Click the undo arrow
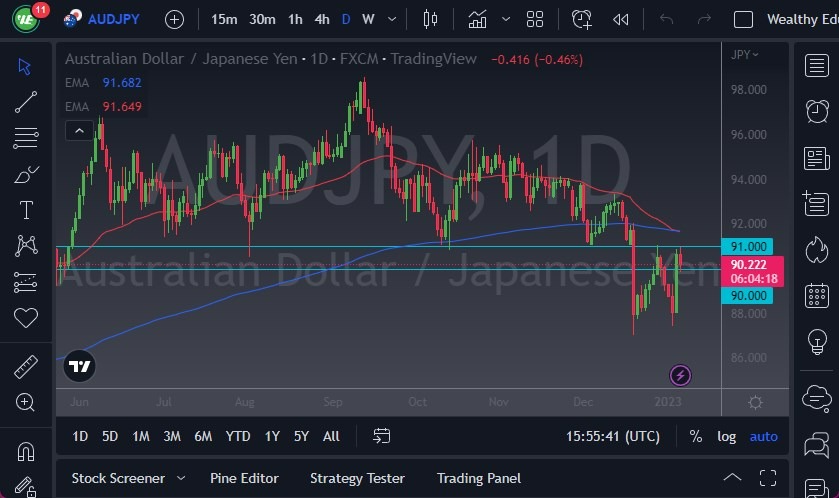The image size is (839, 498). click(x=666, y=20)
